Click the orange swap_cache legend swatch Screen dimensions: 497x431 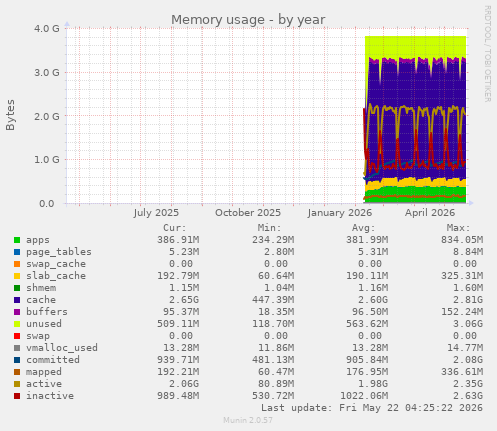pos(17,264)
